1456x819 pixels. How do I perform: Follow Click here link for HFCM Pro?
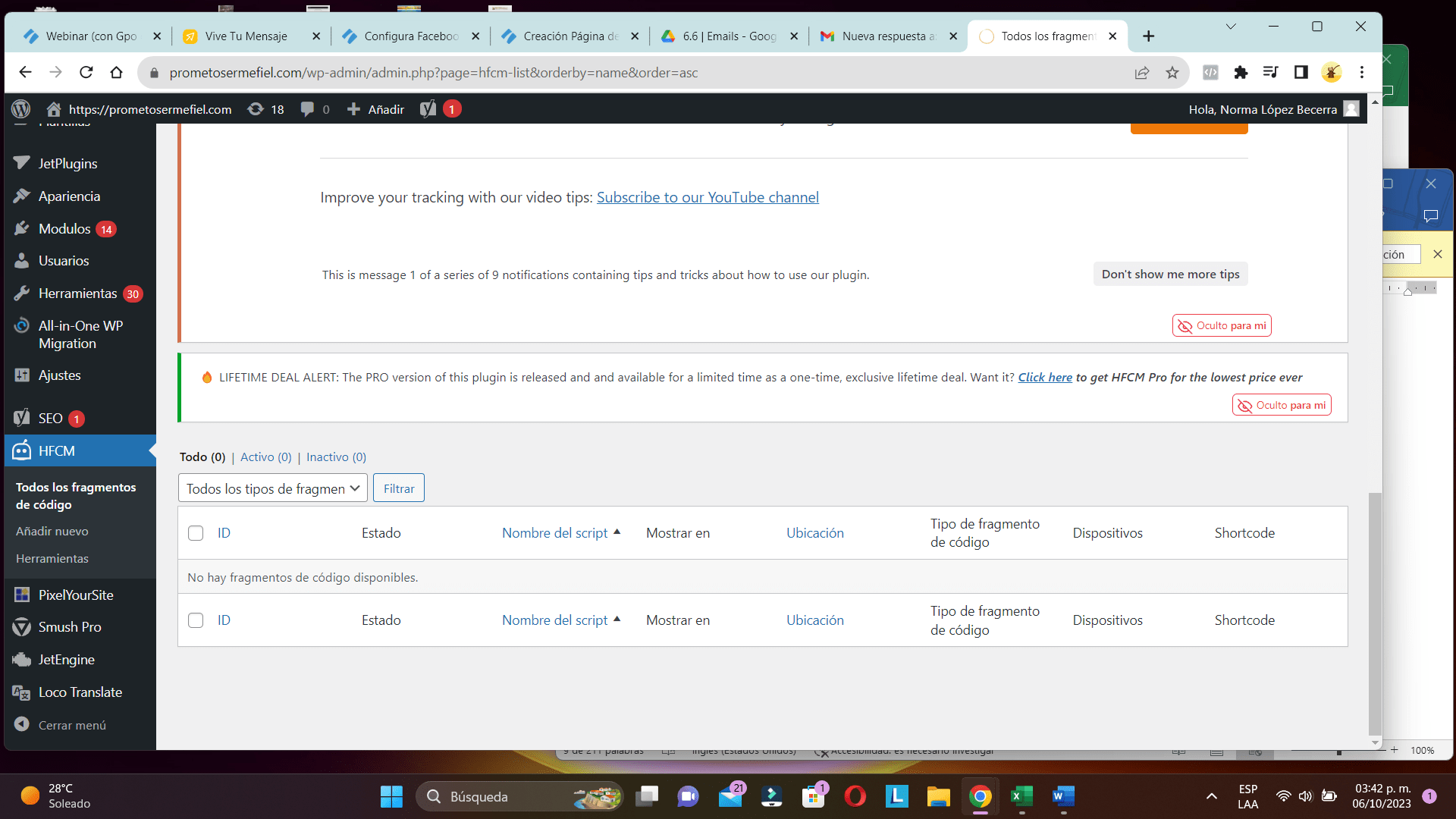pyautogui.click(x=1045, y=377)
